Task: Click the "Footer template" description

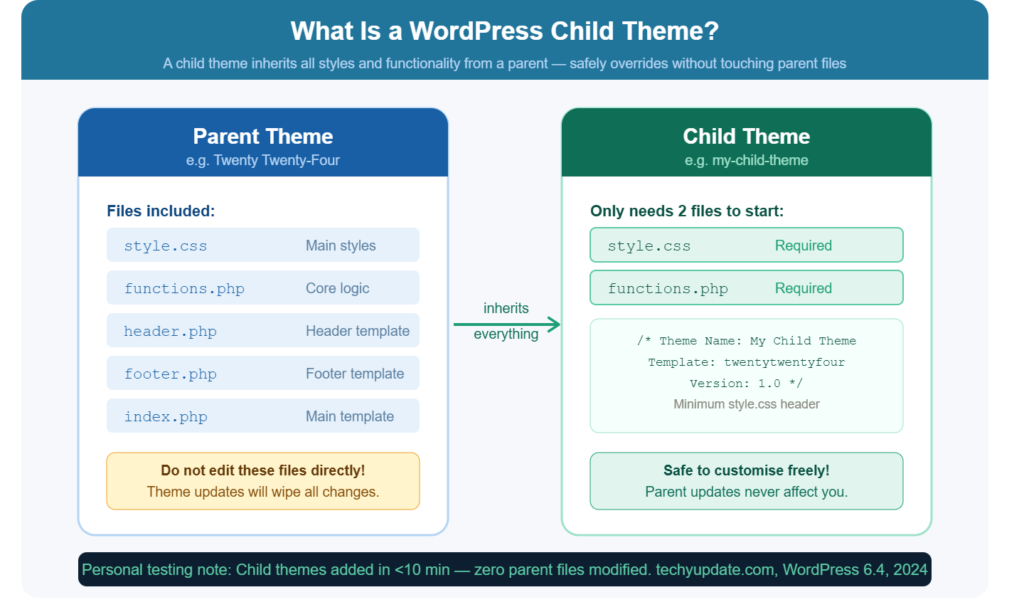Action: tap(355, 374)
